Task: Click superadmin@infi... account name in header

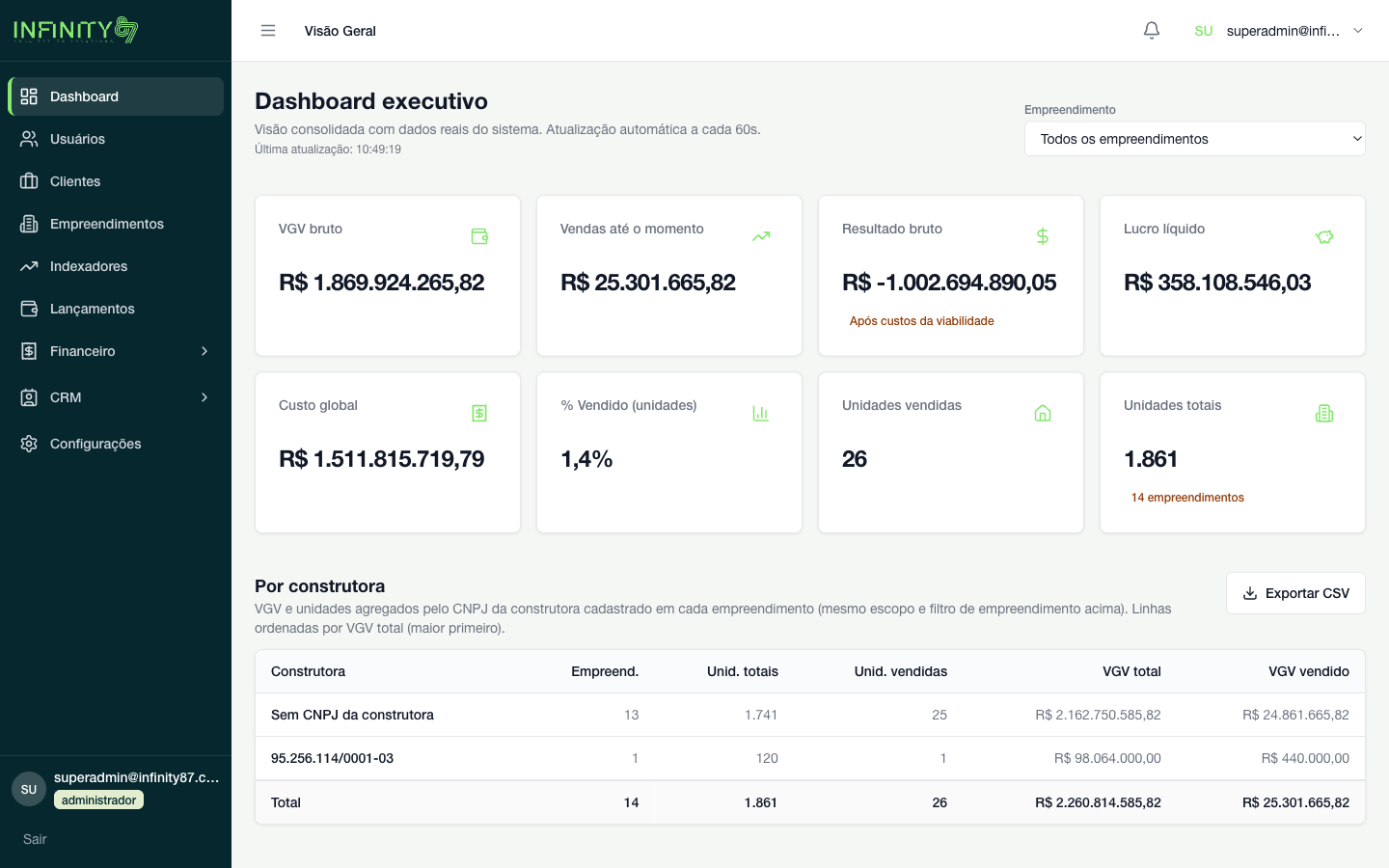Action: tap(1283, 31)
